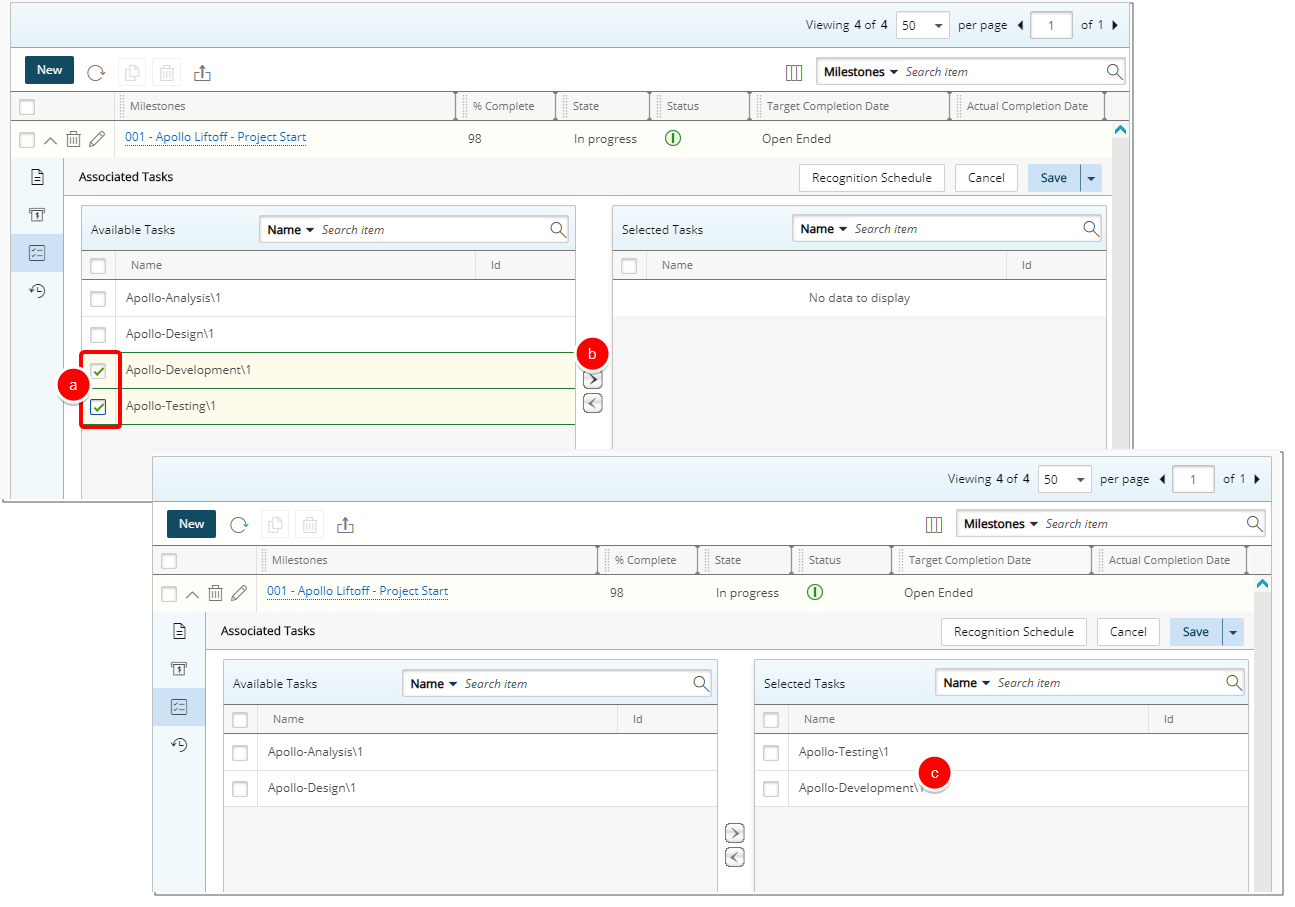Click Save in the front window
This screenshot has width=1295, height=907.
1196,632
